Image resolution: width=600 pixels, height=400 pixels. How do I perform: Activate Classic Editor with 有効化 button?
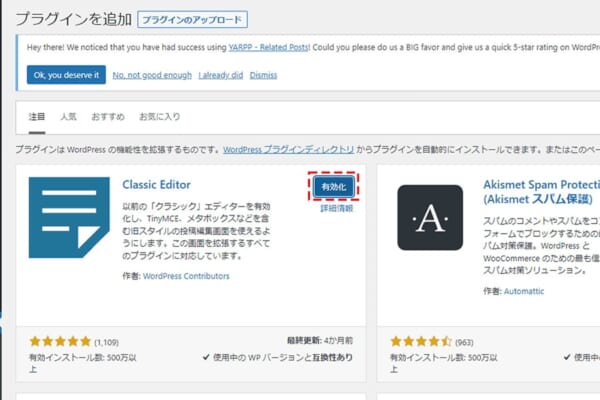[x=334, y=186]
